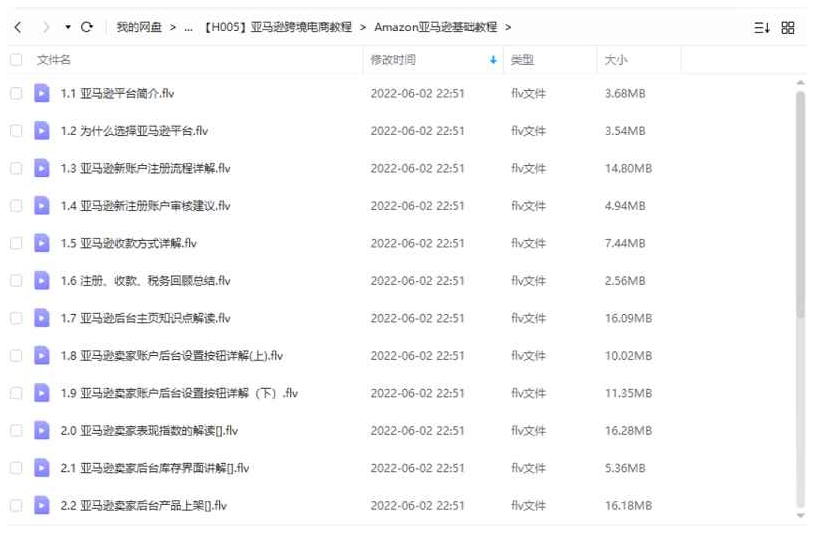Switch to grid view

(x=787, y=28)
